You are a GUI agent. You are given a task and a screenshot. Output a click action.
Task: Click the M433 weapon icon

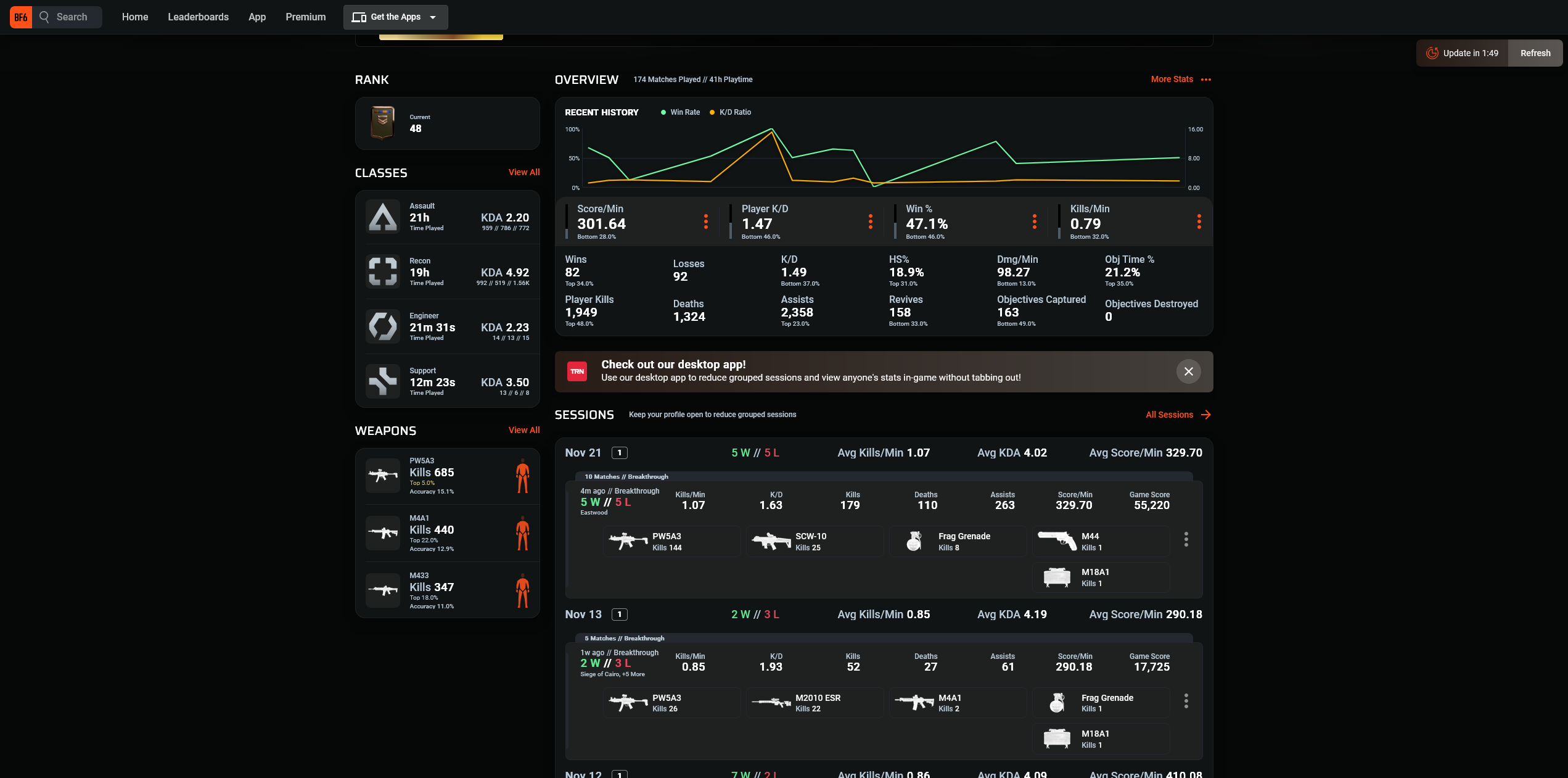383,590
